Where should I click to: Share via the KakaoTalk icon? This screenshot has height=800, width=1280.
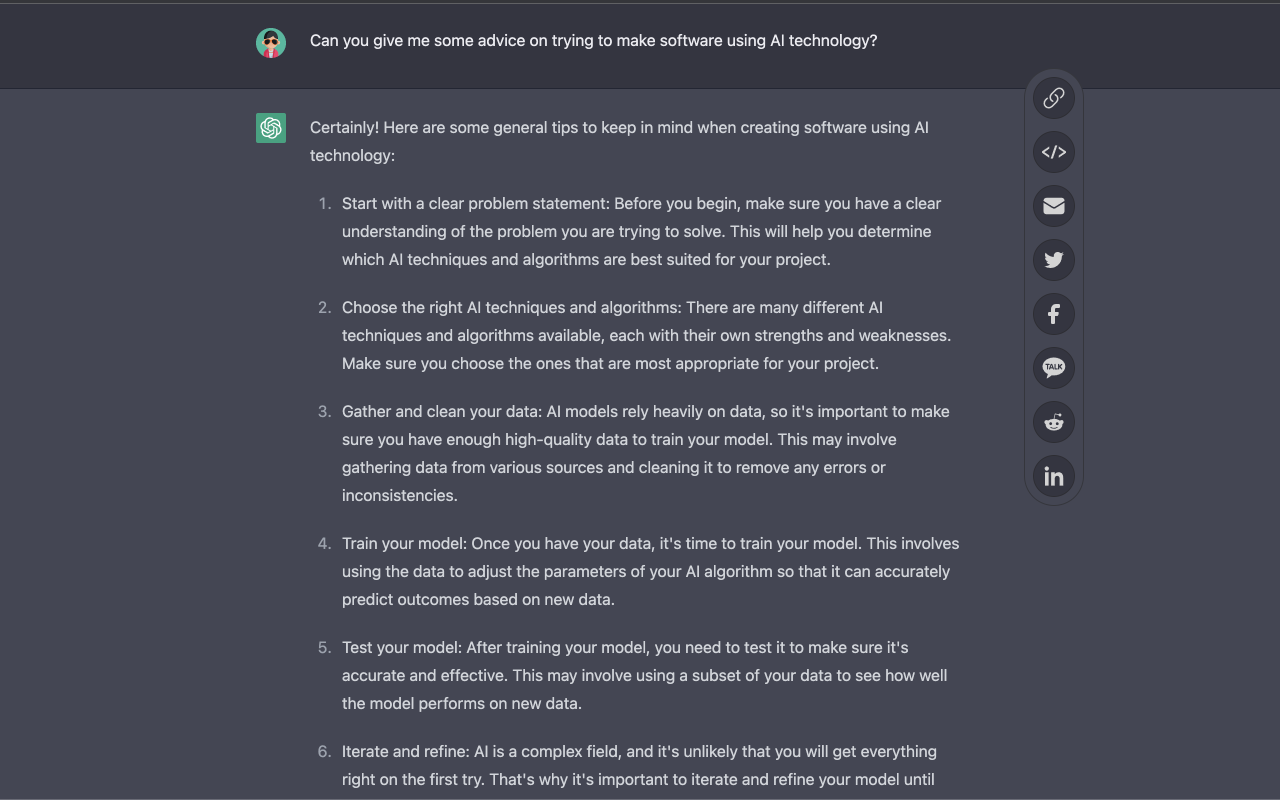[x=1053, y=368]
